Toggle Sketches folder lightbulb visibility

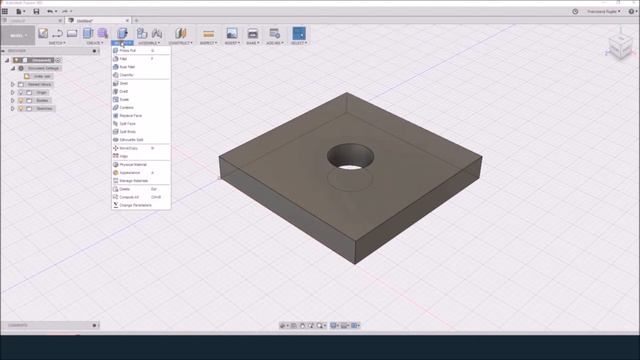click(21, 109)
